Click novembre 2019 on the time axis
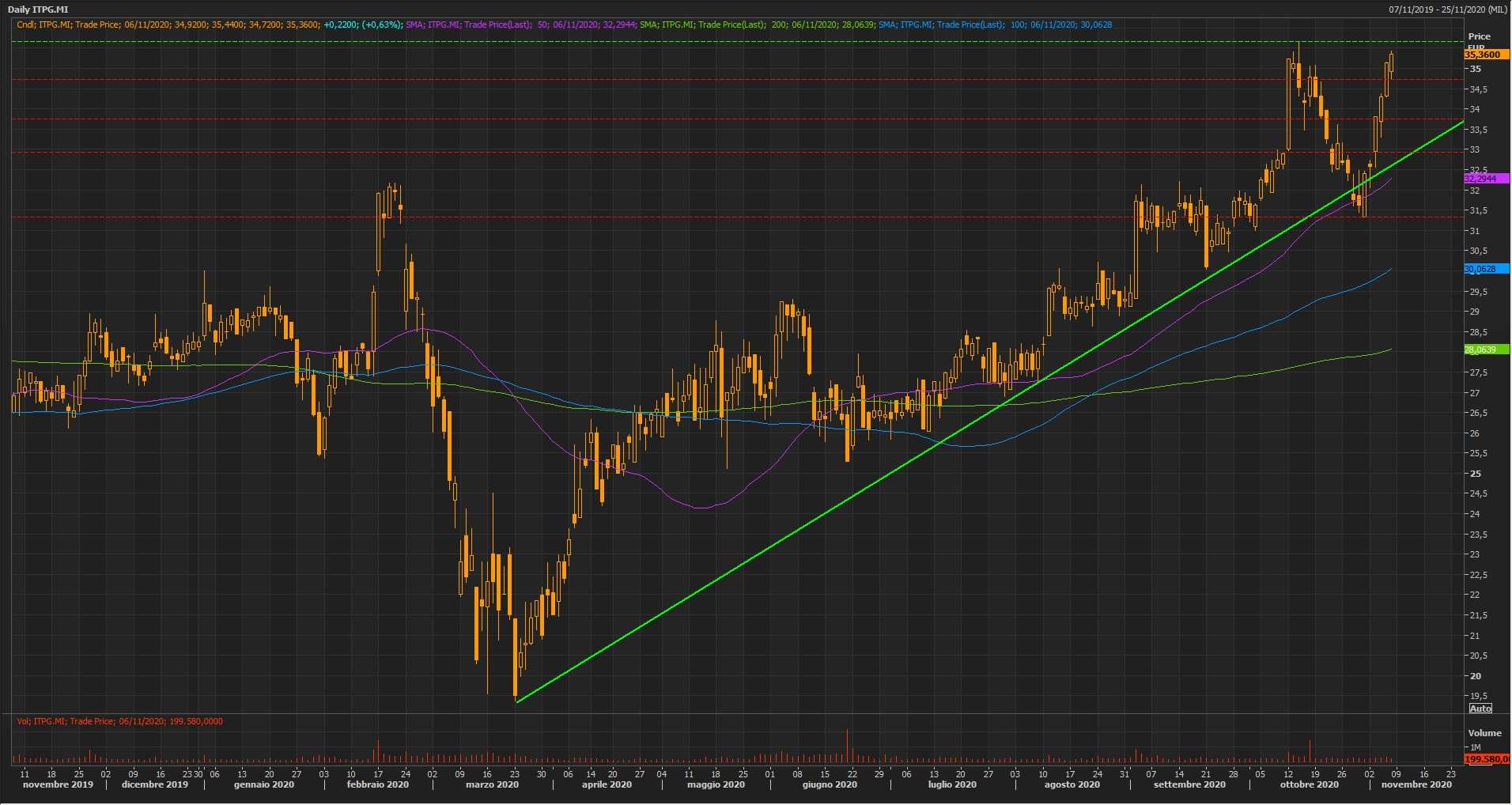This screenshot has width=1512, height=805. 58,784
